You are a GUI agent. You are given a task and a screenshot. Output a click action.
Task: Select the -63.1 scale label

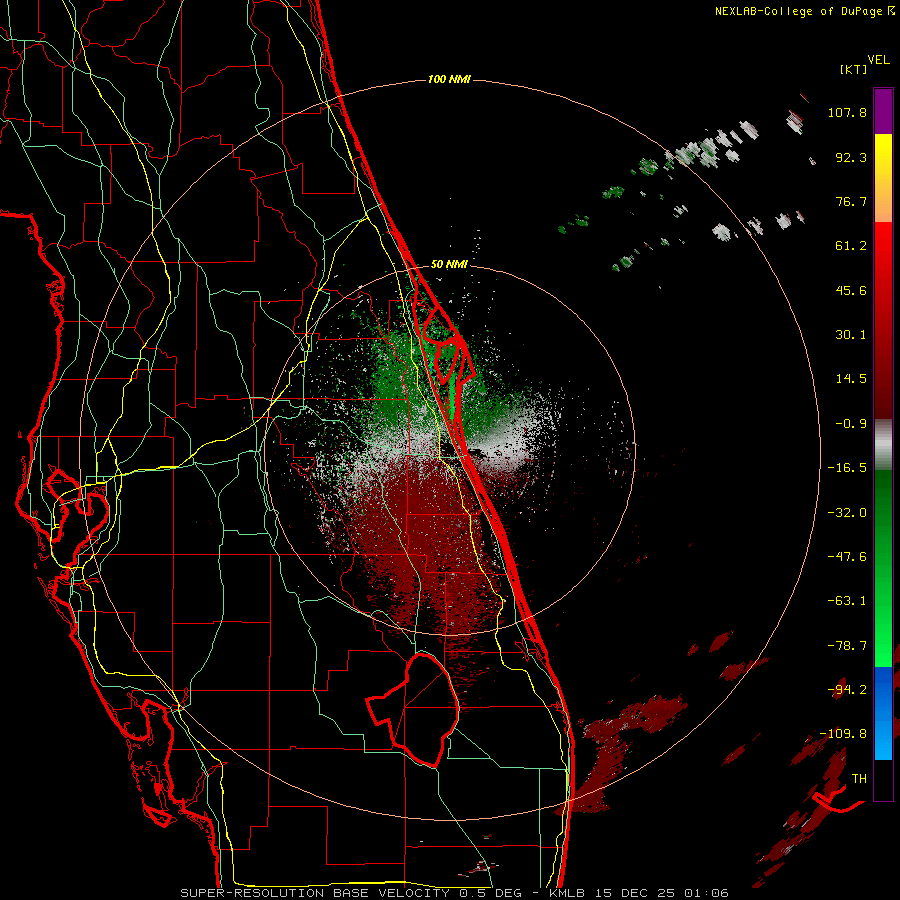[x=847, y=601]
